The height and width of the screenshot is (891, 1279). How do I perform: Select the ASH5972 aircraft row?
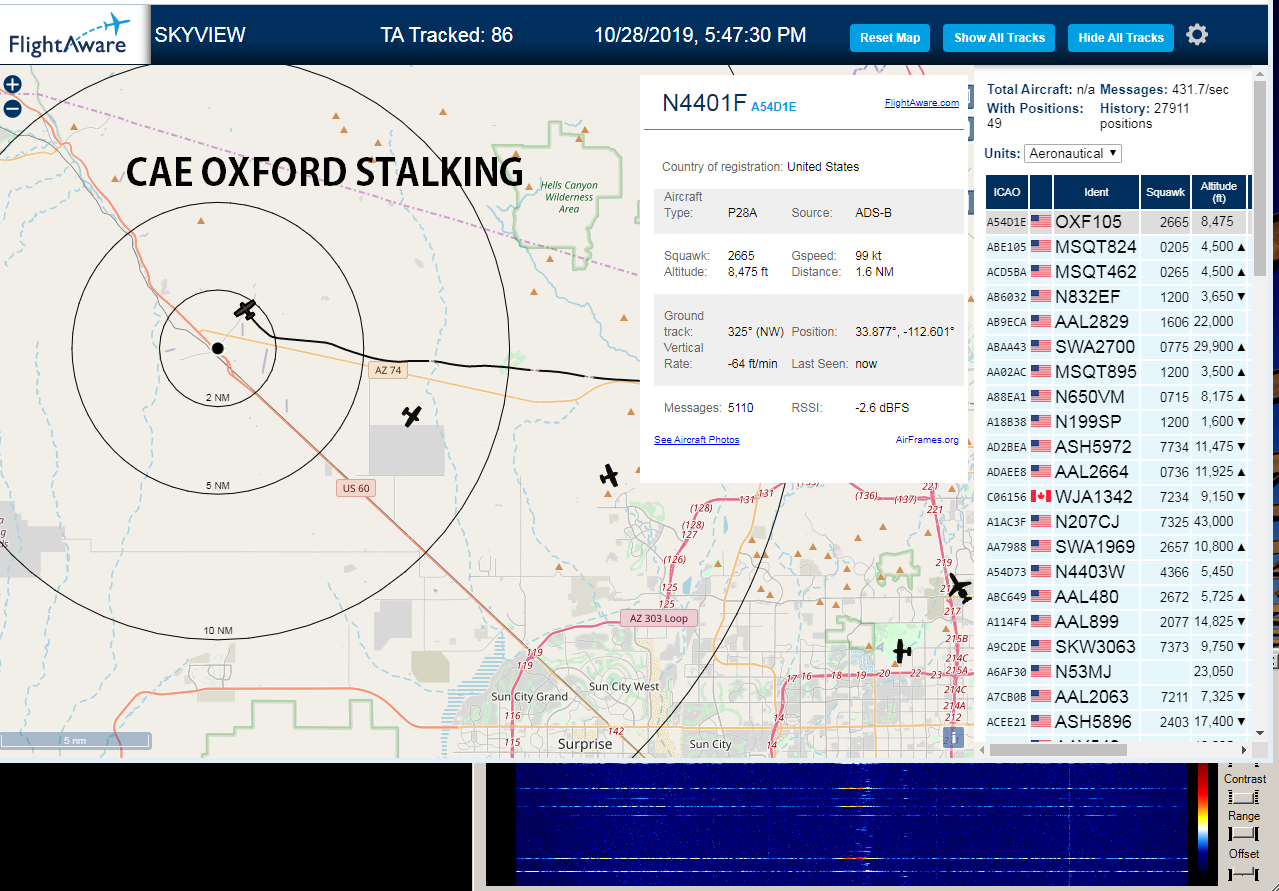tap(1117, 447)
